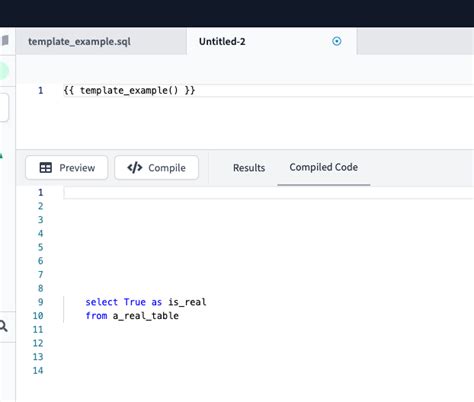This screenshot has width=474, height=402.
Task: Click the 'select True as is_real' code line
Action: 146,302
